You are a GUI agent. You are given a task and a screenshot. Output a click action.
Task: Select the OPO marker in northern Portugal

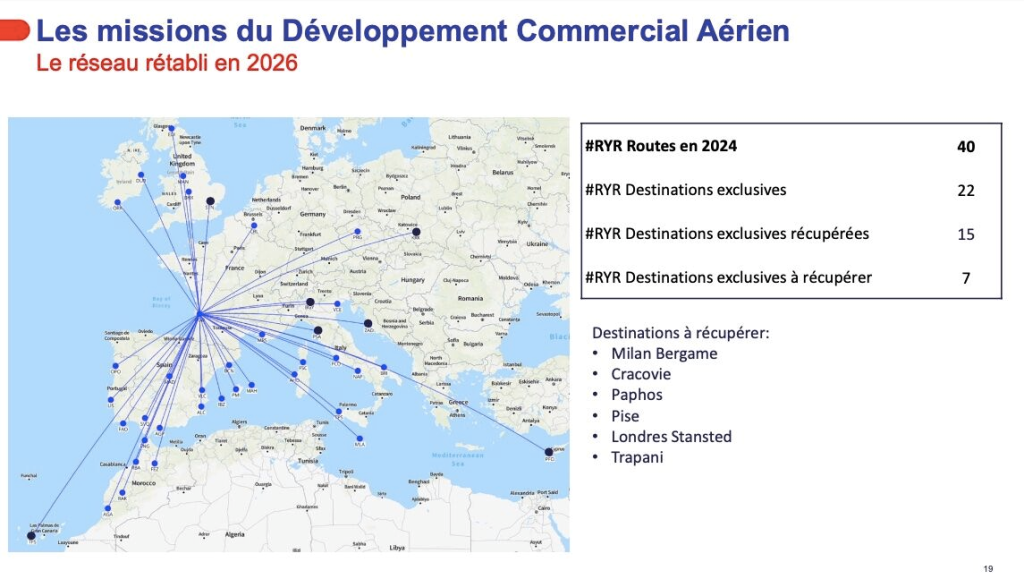click(x=116, y=365)
